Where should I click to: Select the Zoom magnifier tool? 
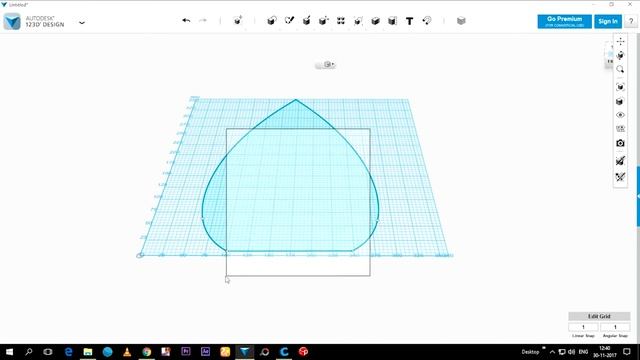tap(620, 69)
